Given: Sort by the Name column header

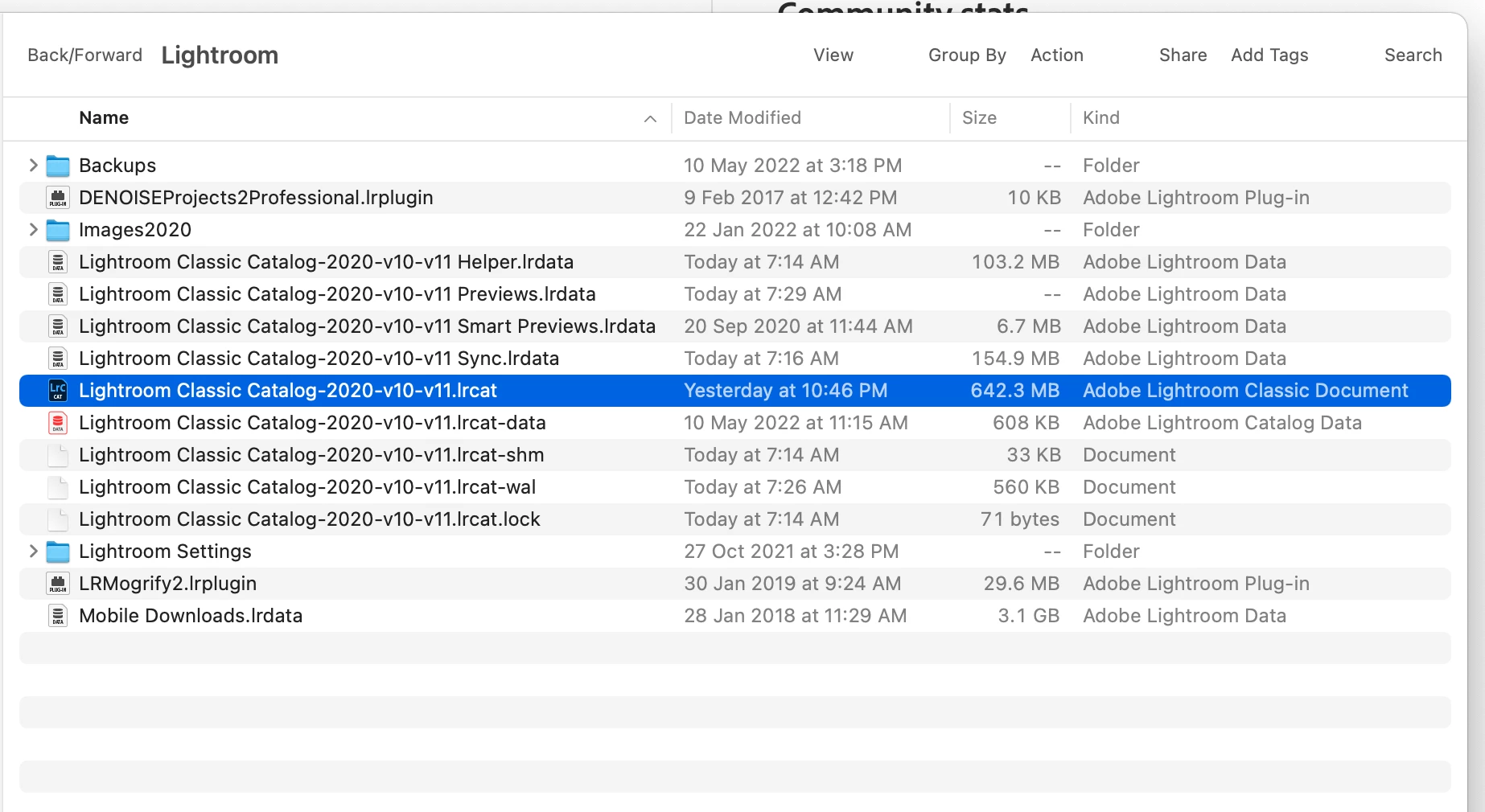Looking at the screenshot, I should (104, 118).
